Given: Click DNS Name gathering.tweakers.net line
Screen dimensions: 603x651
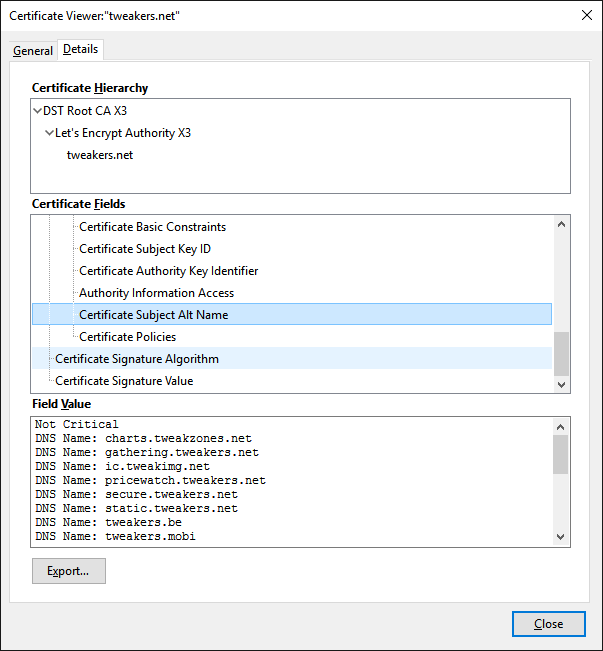Looking at the screenshot, I should [147, 452].
